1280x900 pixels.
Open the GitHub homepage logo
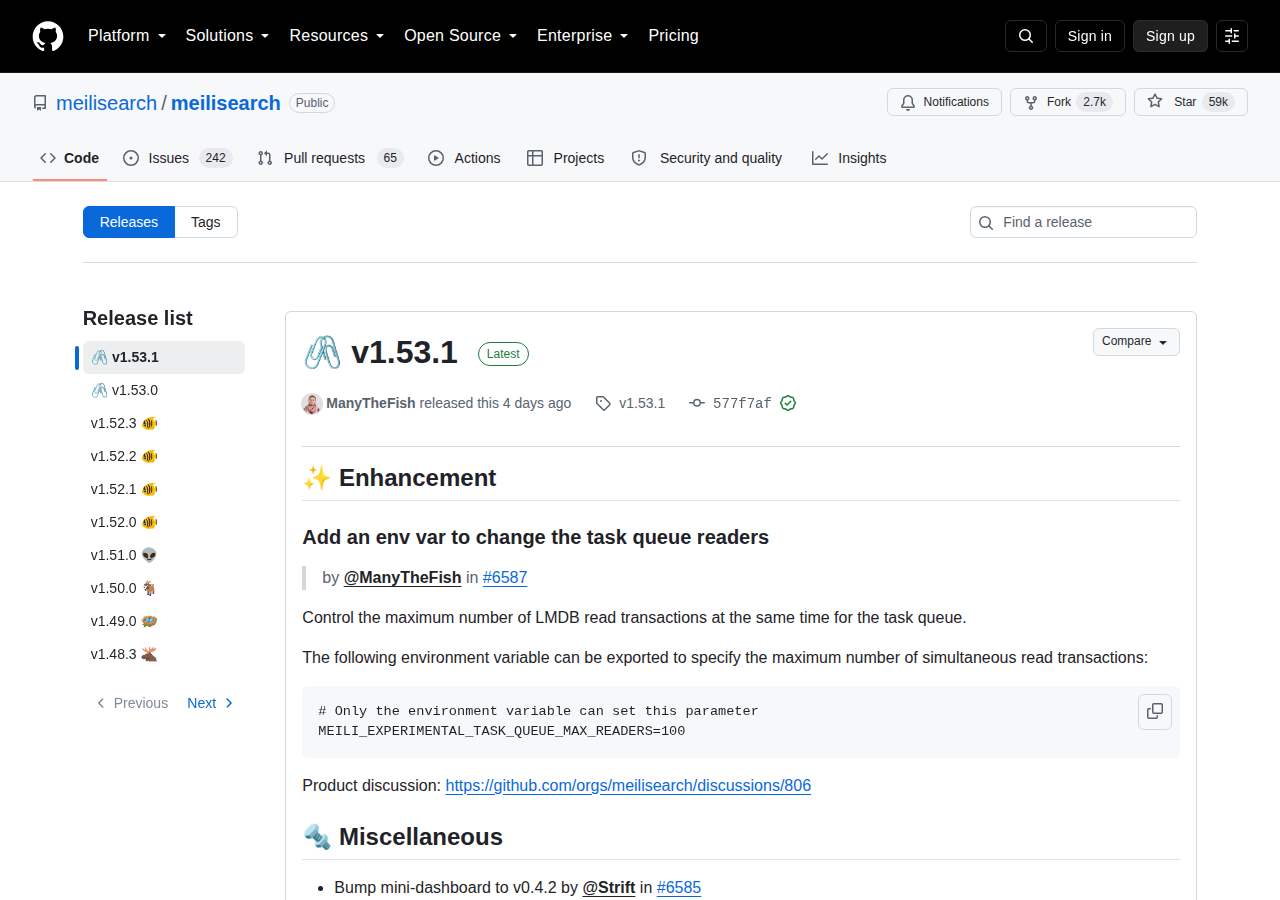pyautogui.click(x=48, y=36)
